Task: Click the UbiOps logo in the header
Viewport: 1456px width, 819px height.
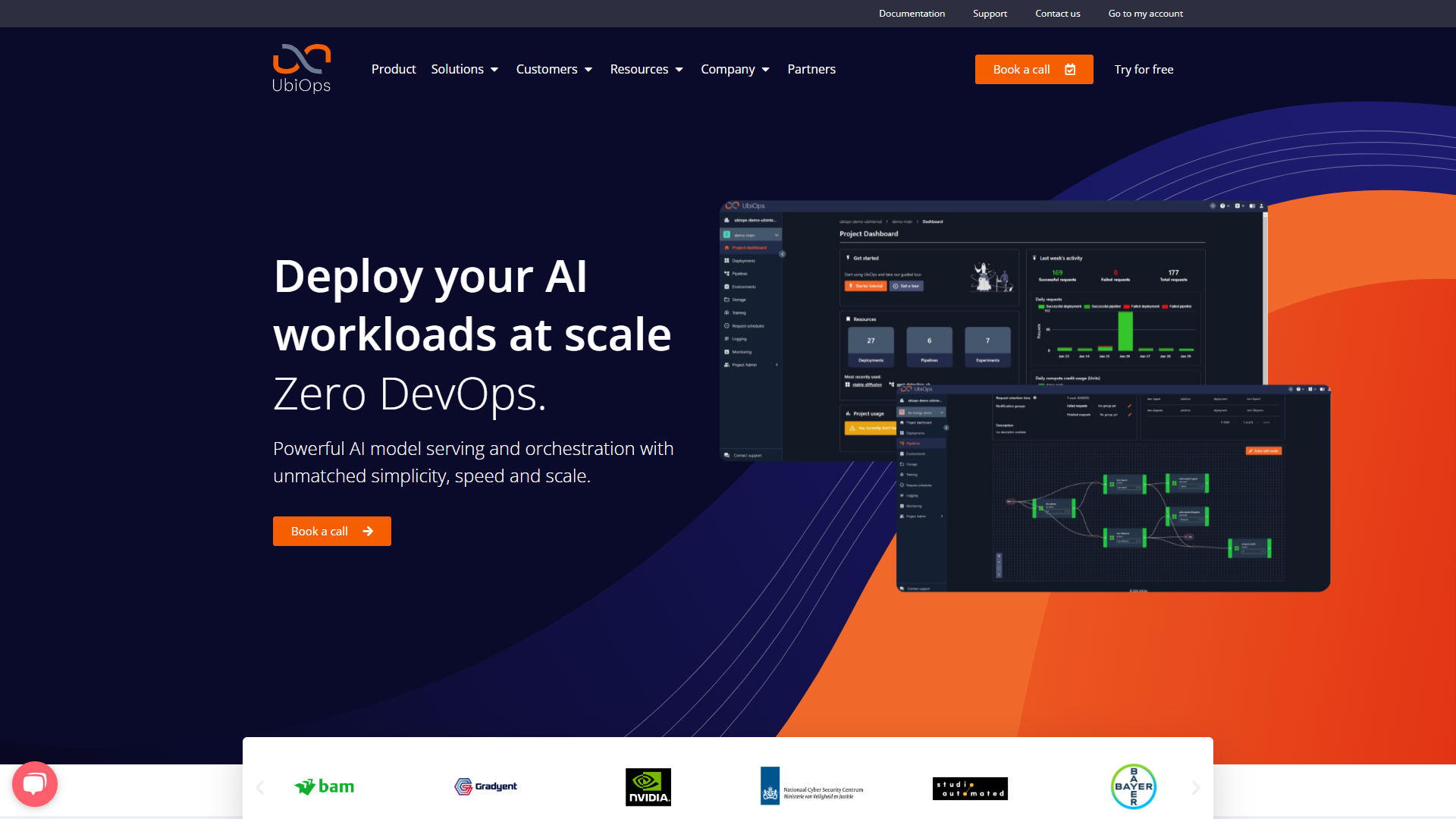Action: point(301,68)
